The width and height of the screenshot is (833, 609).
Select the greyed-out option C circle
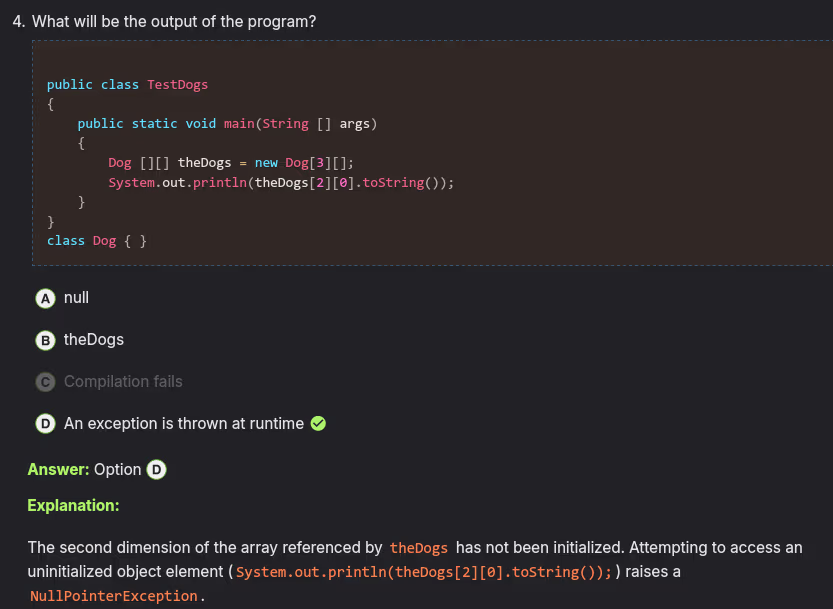click(45, 382)
